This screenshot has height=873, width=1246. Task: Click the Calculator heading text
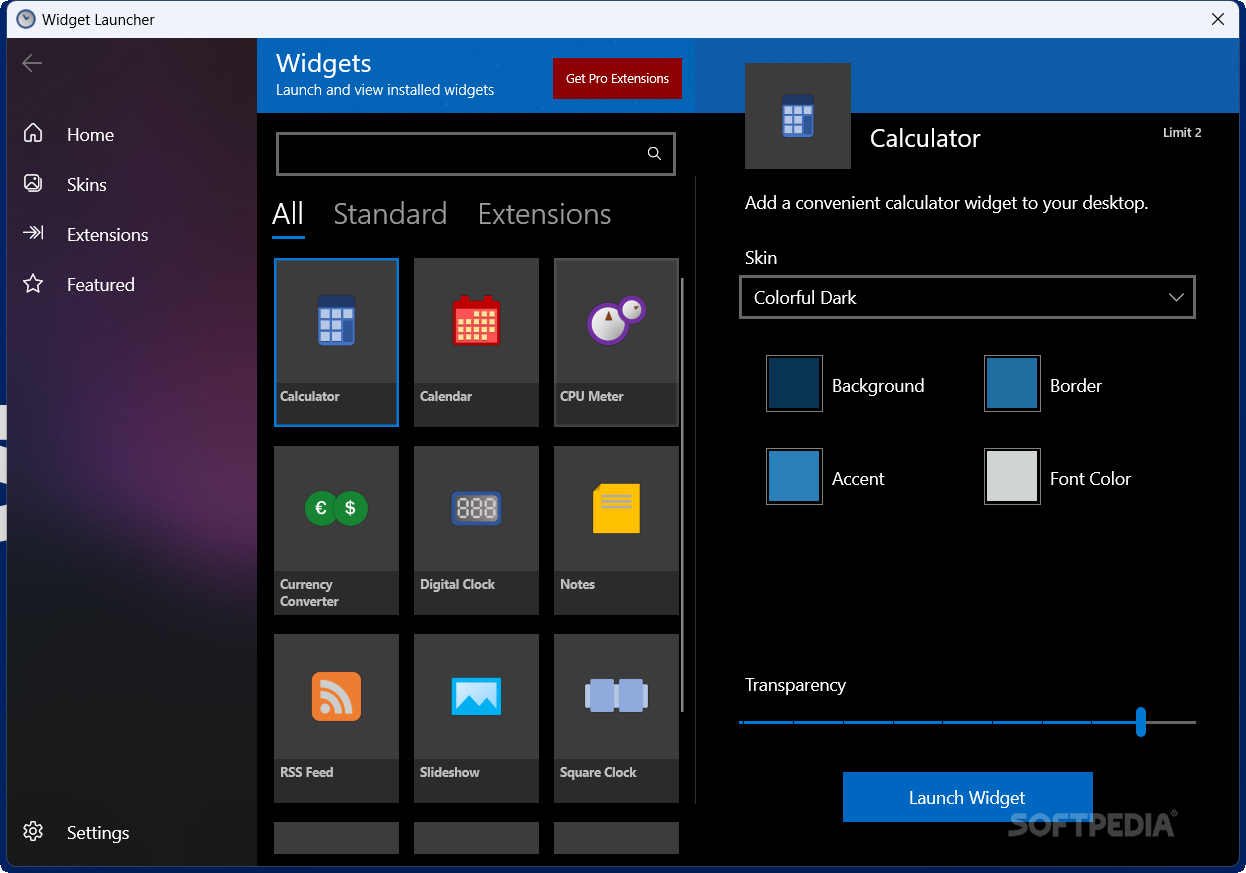click(925, 138)
